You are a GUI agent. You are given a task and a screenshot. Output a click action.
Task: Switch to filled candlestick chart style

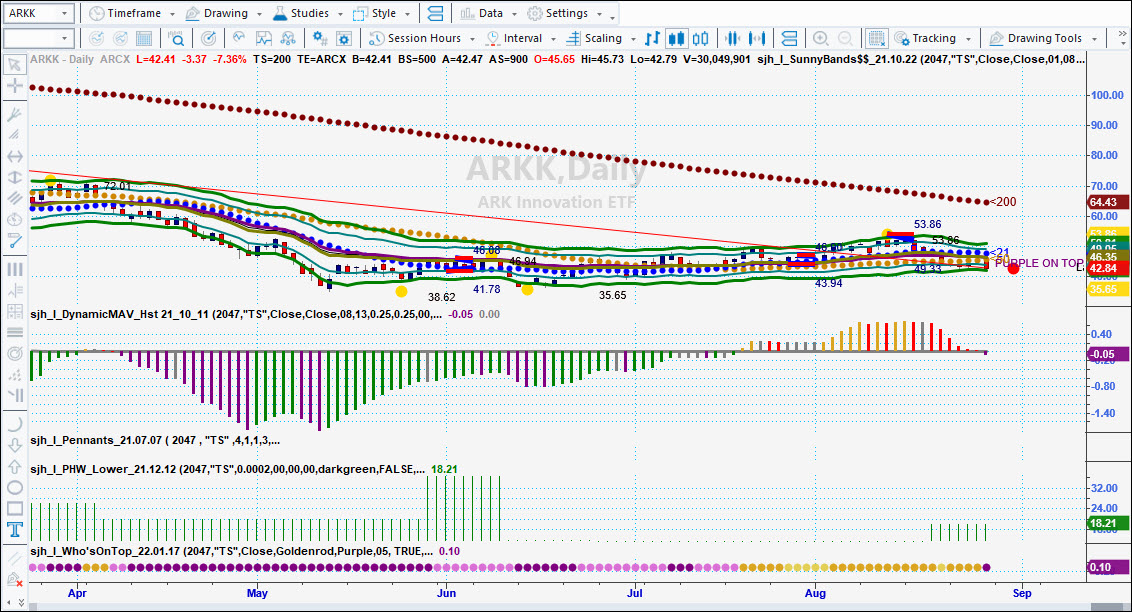676,38
